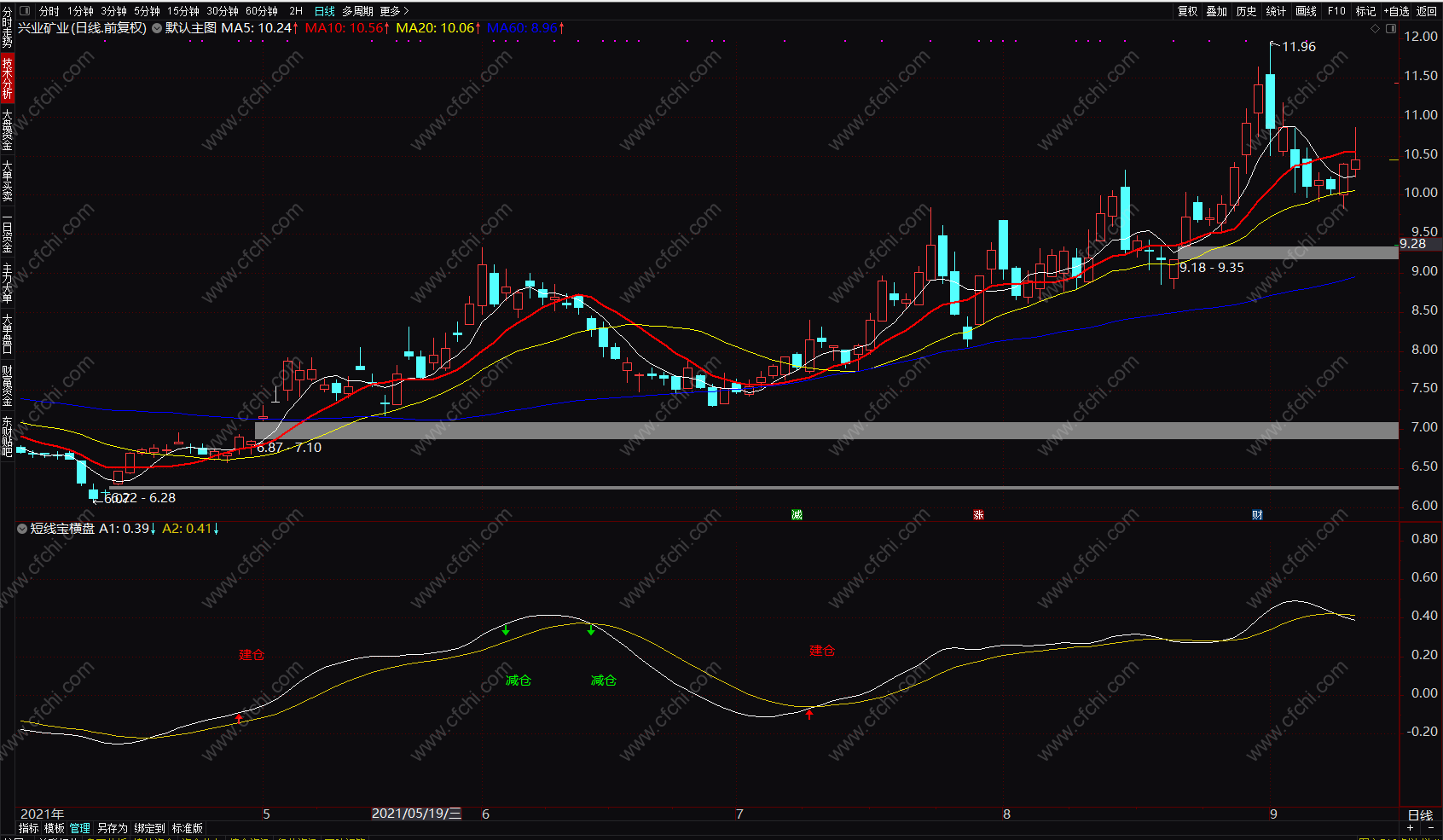Toggle the 复权 adjustment option
Image resolution: width=1443 pixels, height=840 pixels.
coord(1187,11)
